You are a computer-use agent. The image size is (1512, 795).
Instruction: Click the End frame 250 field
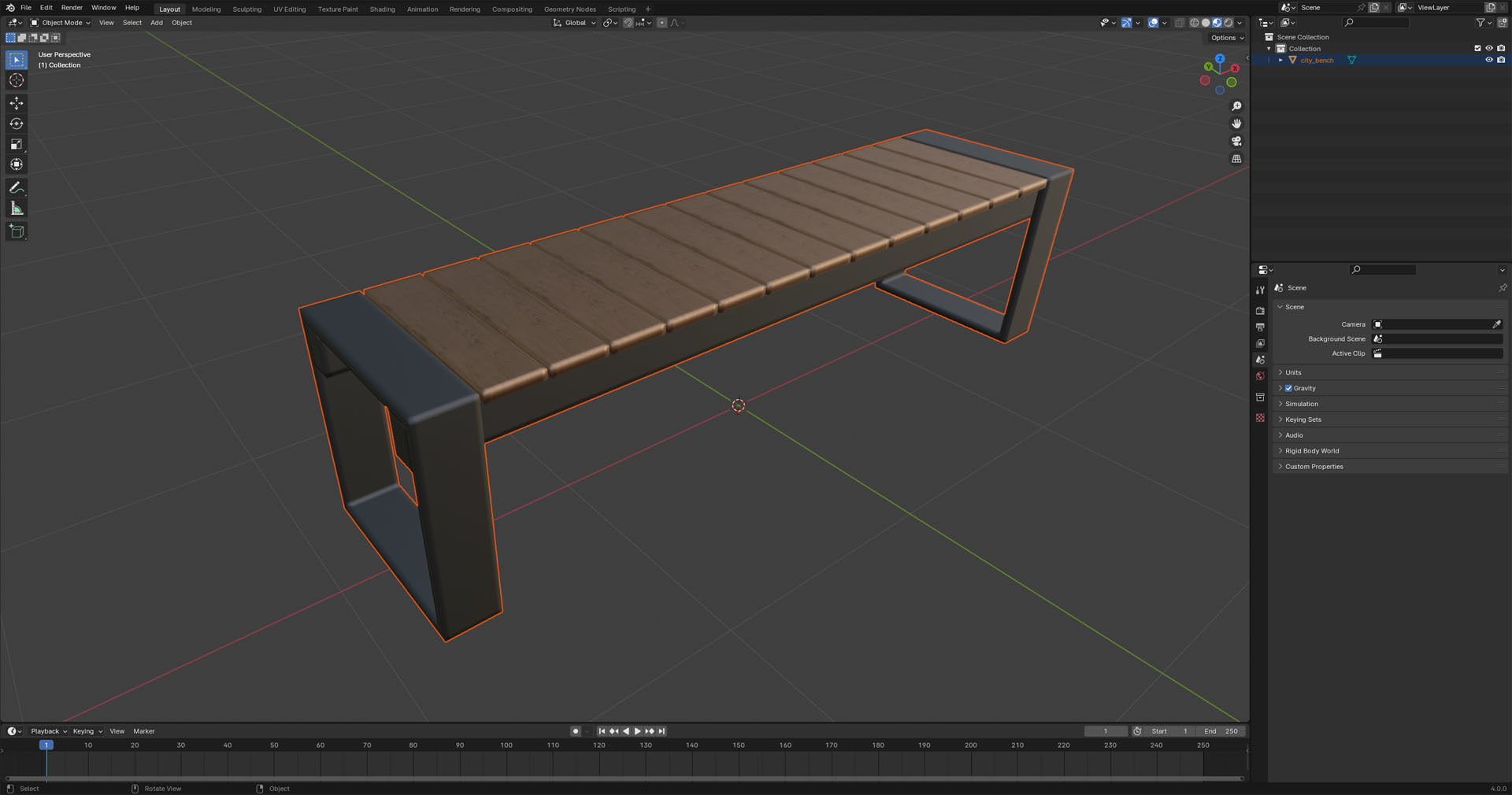click(1221, 731)
